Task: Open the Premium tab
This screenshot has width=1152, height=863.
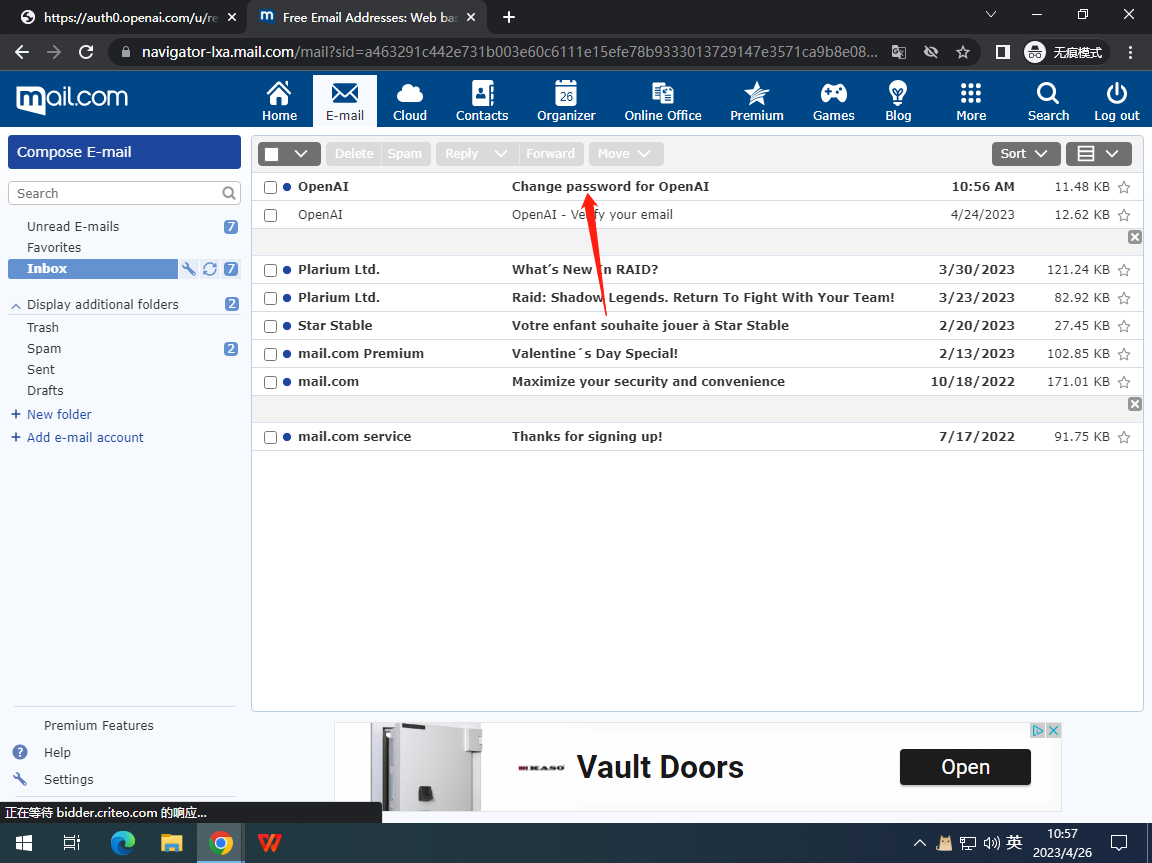Action: tap(757, 101)
